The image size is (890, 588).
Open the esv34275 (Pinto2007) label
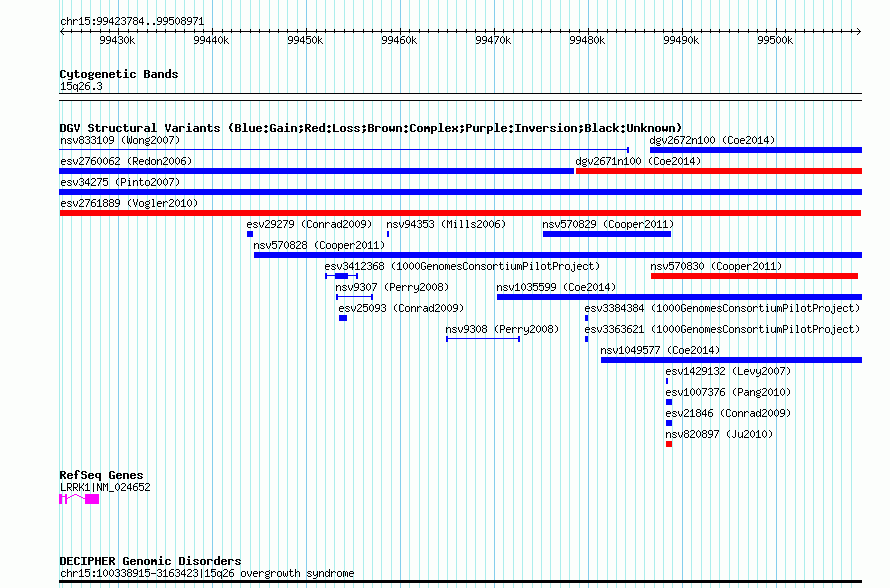tap(120, 182)
